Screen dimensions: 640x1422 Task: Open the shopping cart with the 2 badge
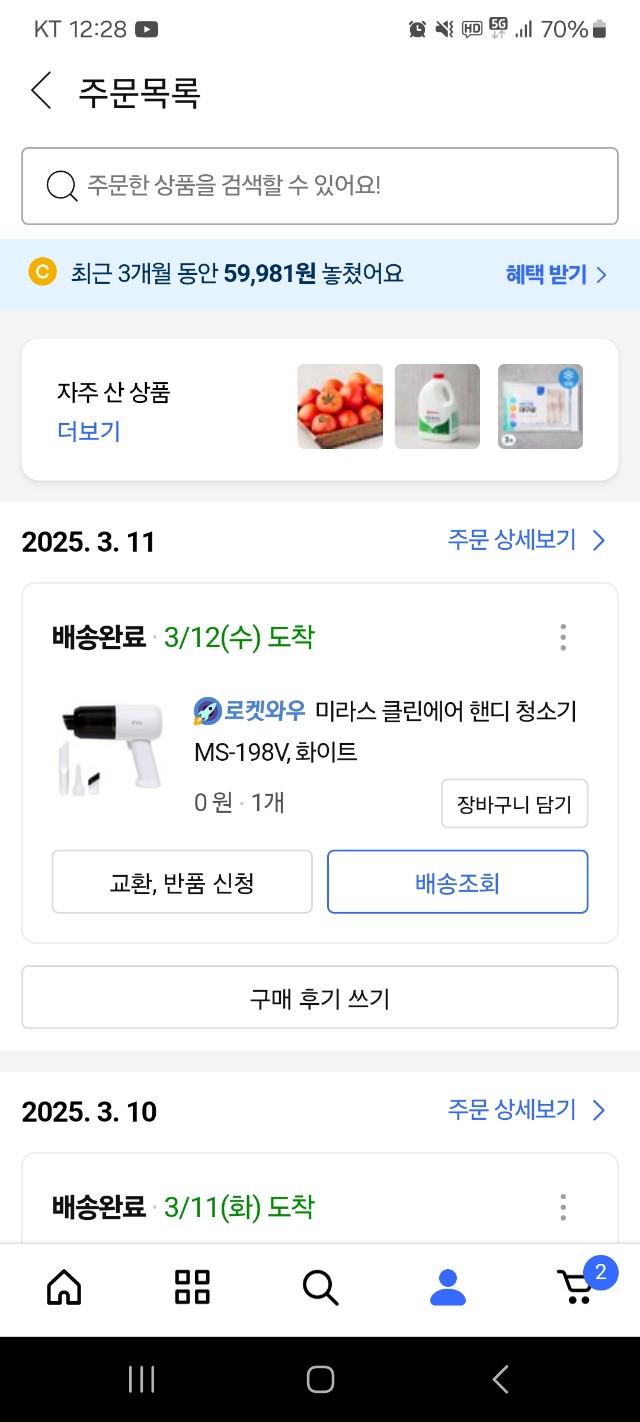578,1287
